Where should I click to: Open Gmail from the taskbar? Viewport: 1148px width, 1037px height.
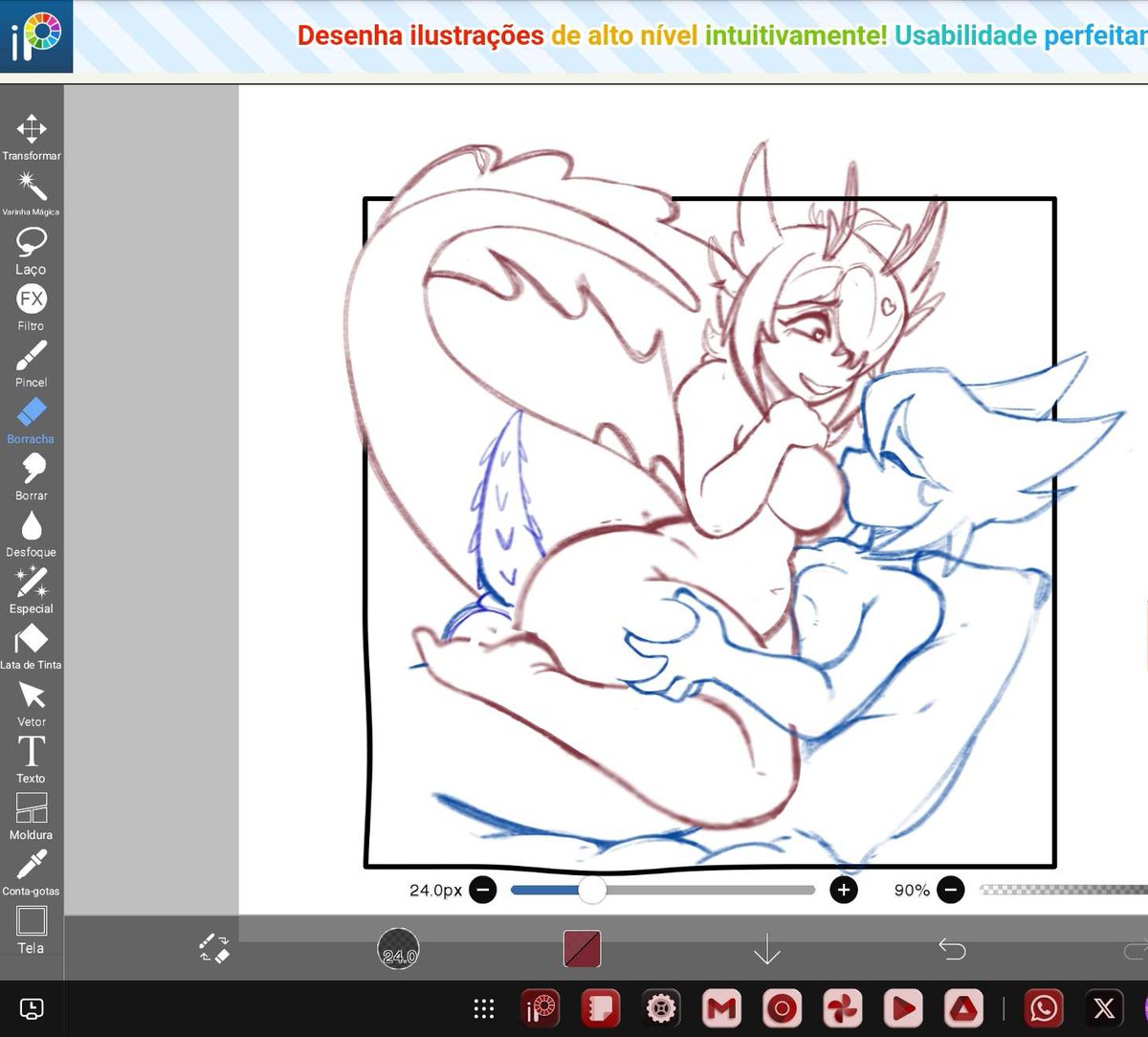(x=721, y=1008)
